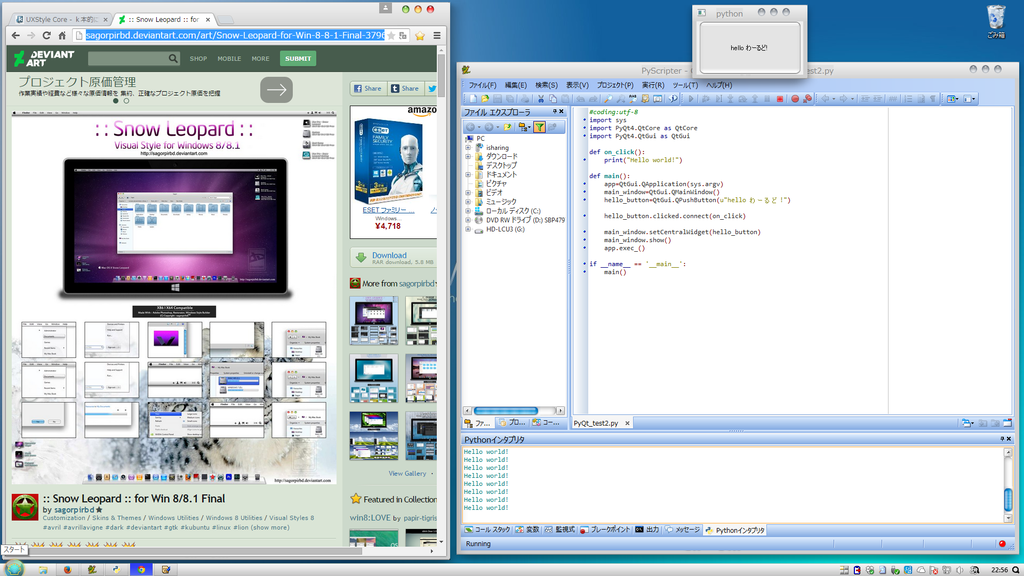This screenshot has width=1024, height=576.
Task: Click the red Stop square in PyScripter toolbar
Action: coord(780,99)
